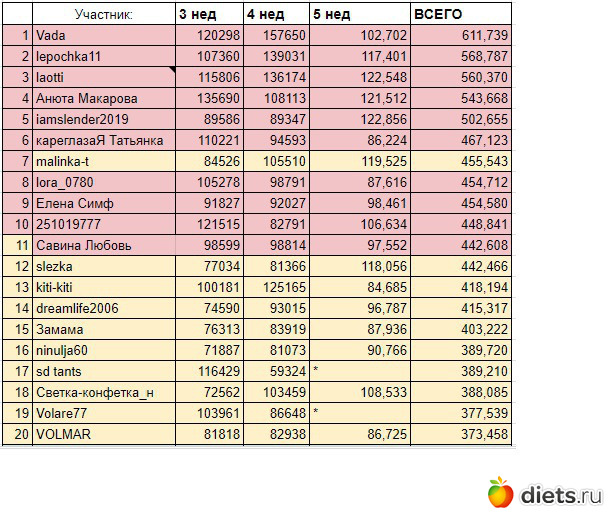Select the Vada participant cell
This screenshot has width=610, height=516.
pyautogui.click(x=103, y=35)
